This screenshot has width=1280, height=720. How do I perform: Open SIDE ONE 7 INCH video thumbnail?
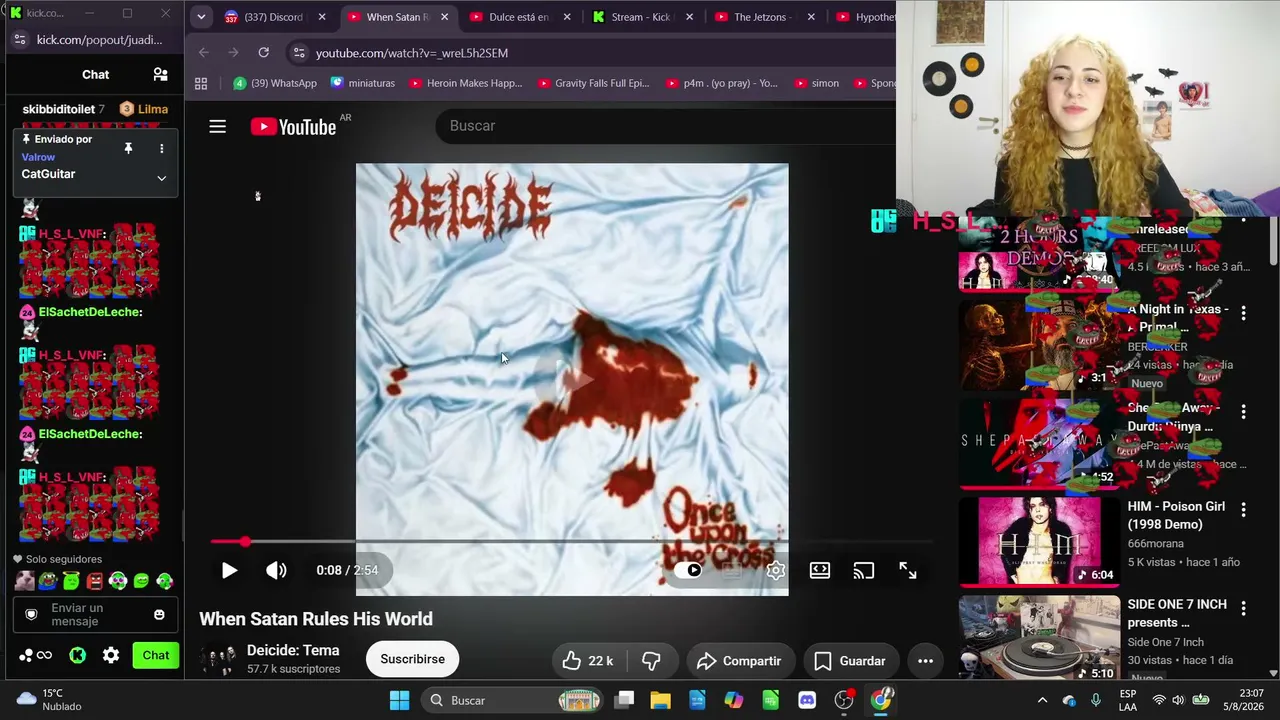coord(1039,637)
